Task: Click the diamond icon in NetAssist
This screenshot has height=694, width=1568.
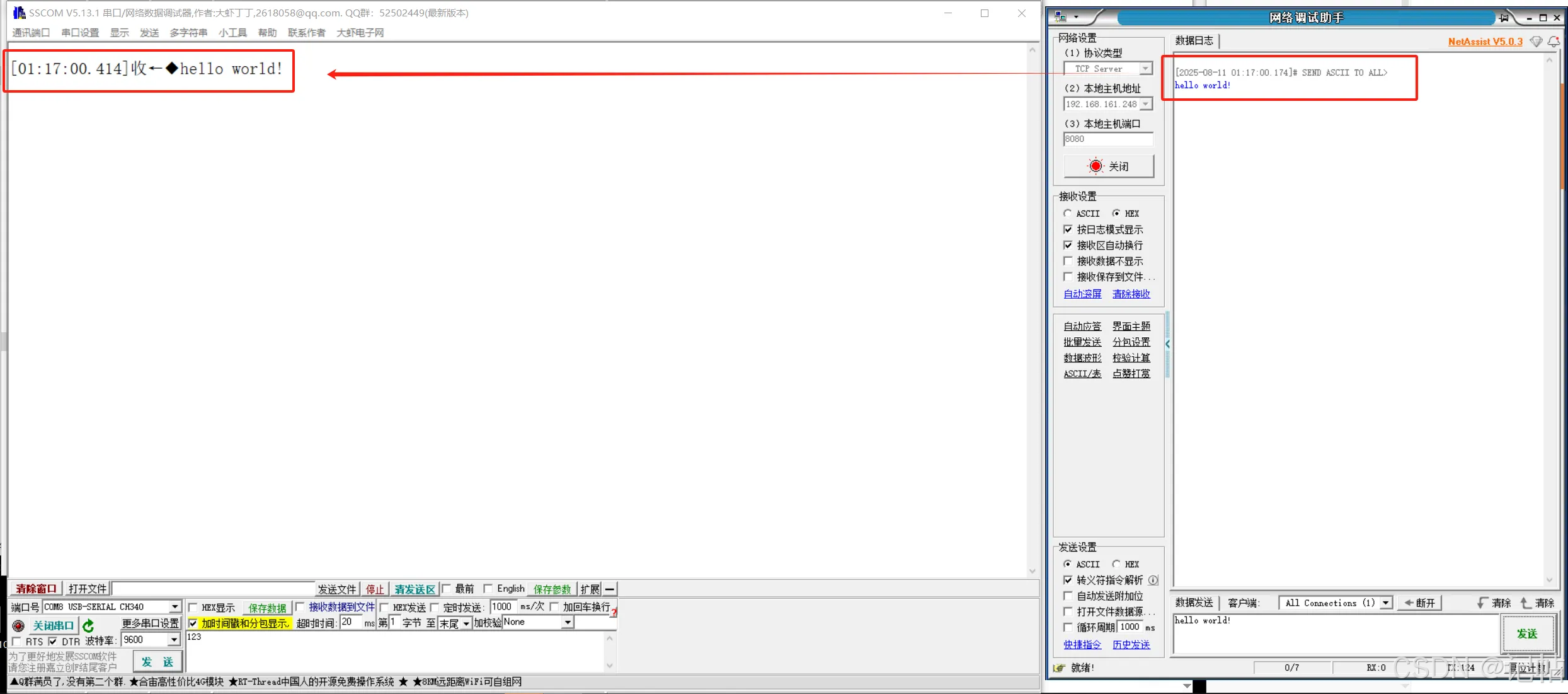Action: point(1536,42)
